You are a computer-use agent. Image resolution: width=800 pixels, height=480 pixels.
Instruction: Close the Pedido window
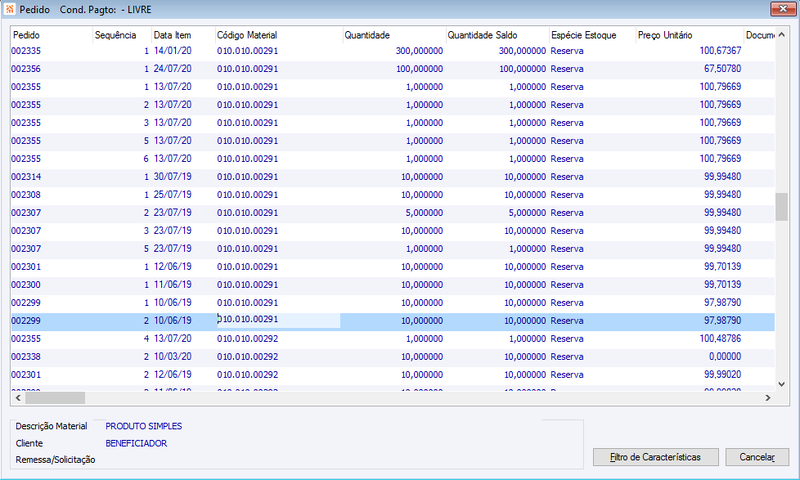783,9
